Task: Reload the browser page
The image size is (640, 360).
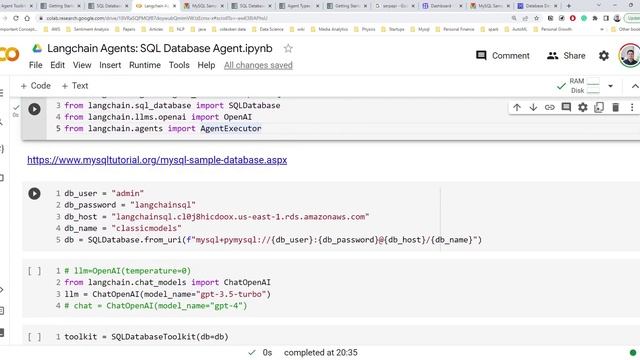Action: [16, 18]
